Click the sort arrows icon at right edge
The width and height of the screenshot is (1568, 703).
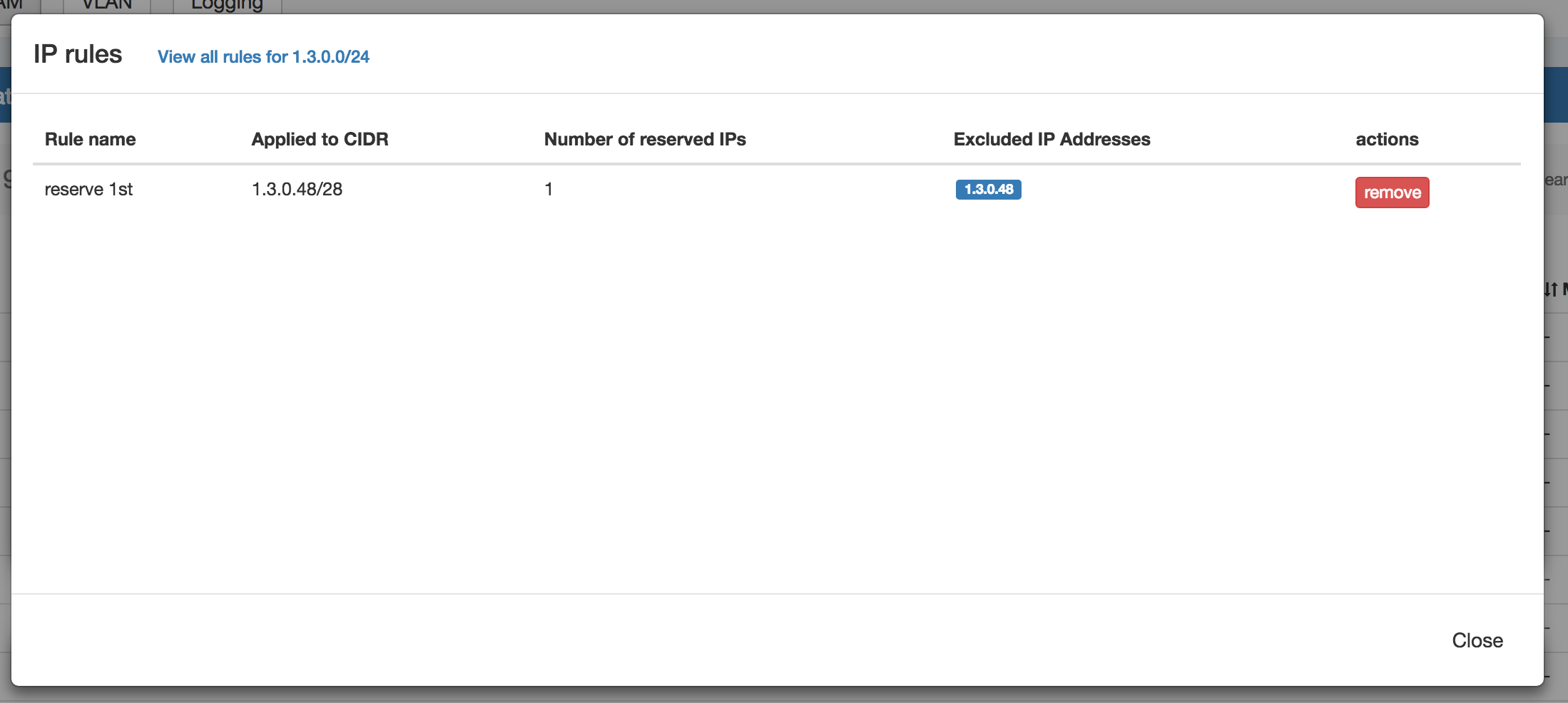(x=1551, y=289)
